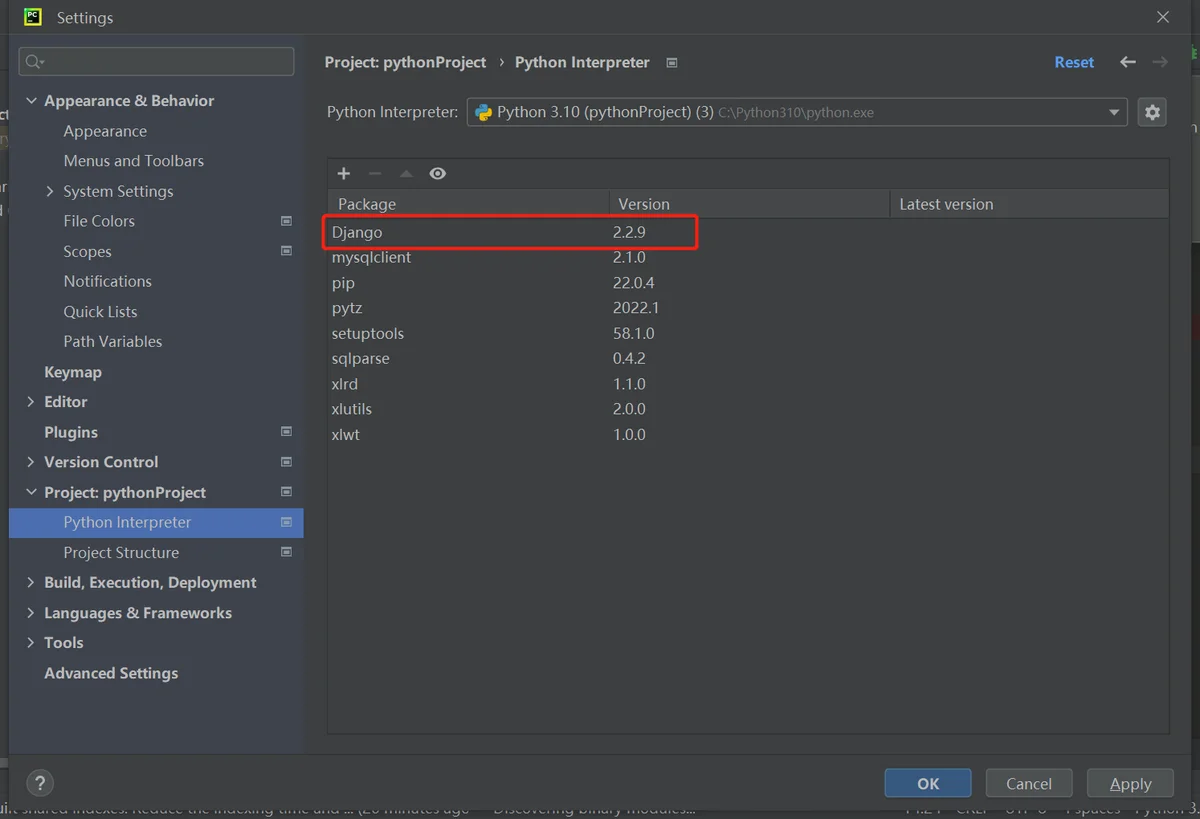Click project-level icon beside Scopes
The width and height of the screenshot is (1200, 819).
pos(286,251)
